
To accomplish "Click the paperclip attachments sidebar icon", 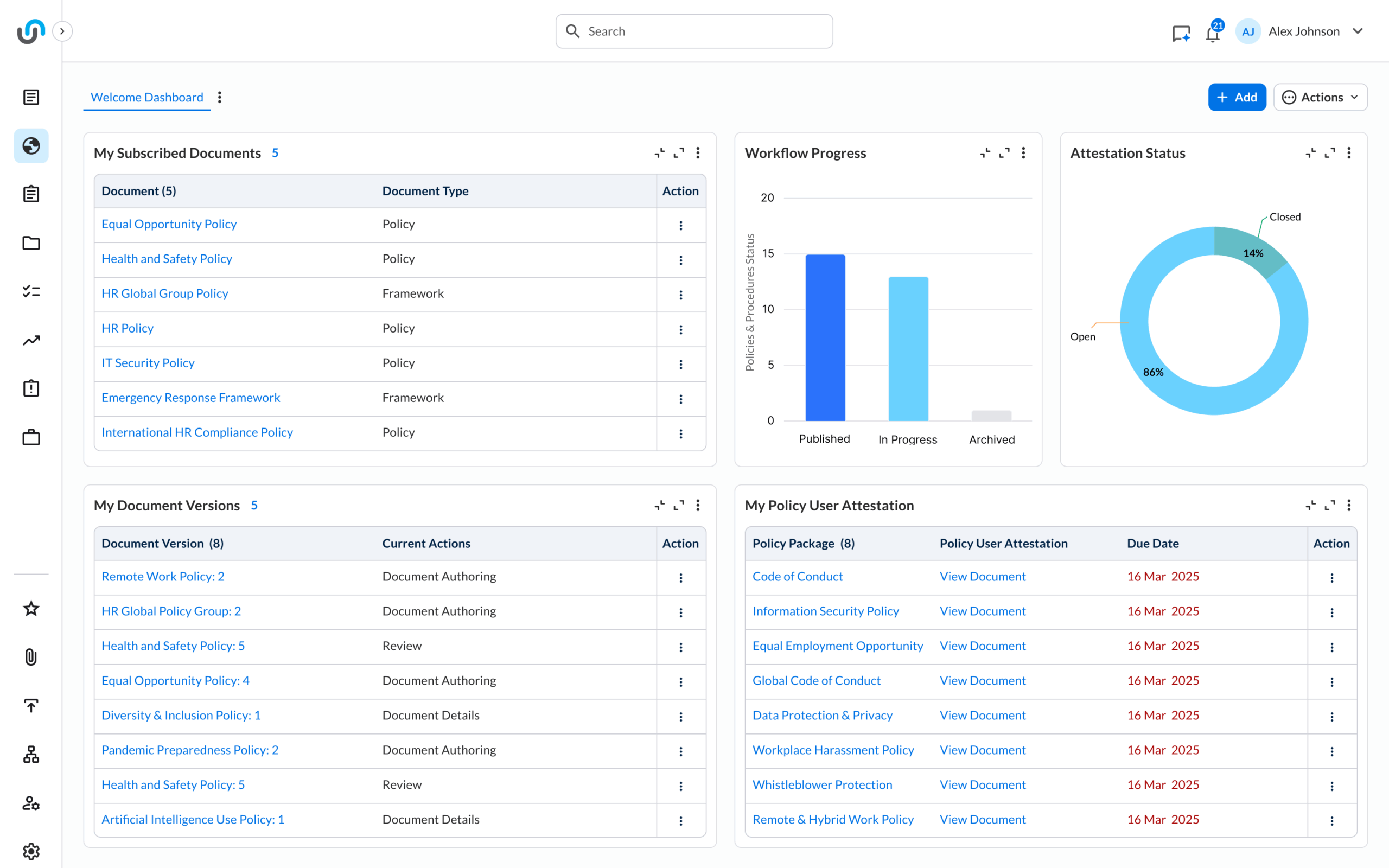I will pyautogui.click(x=31, y=657).
